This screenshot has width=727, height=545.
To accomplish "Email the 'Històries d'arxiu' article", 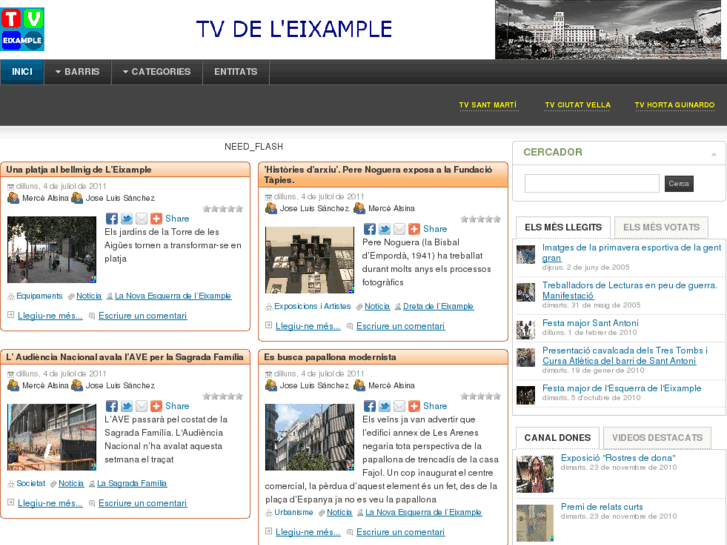I will point(399,229).
